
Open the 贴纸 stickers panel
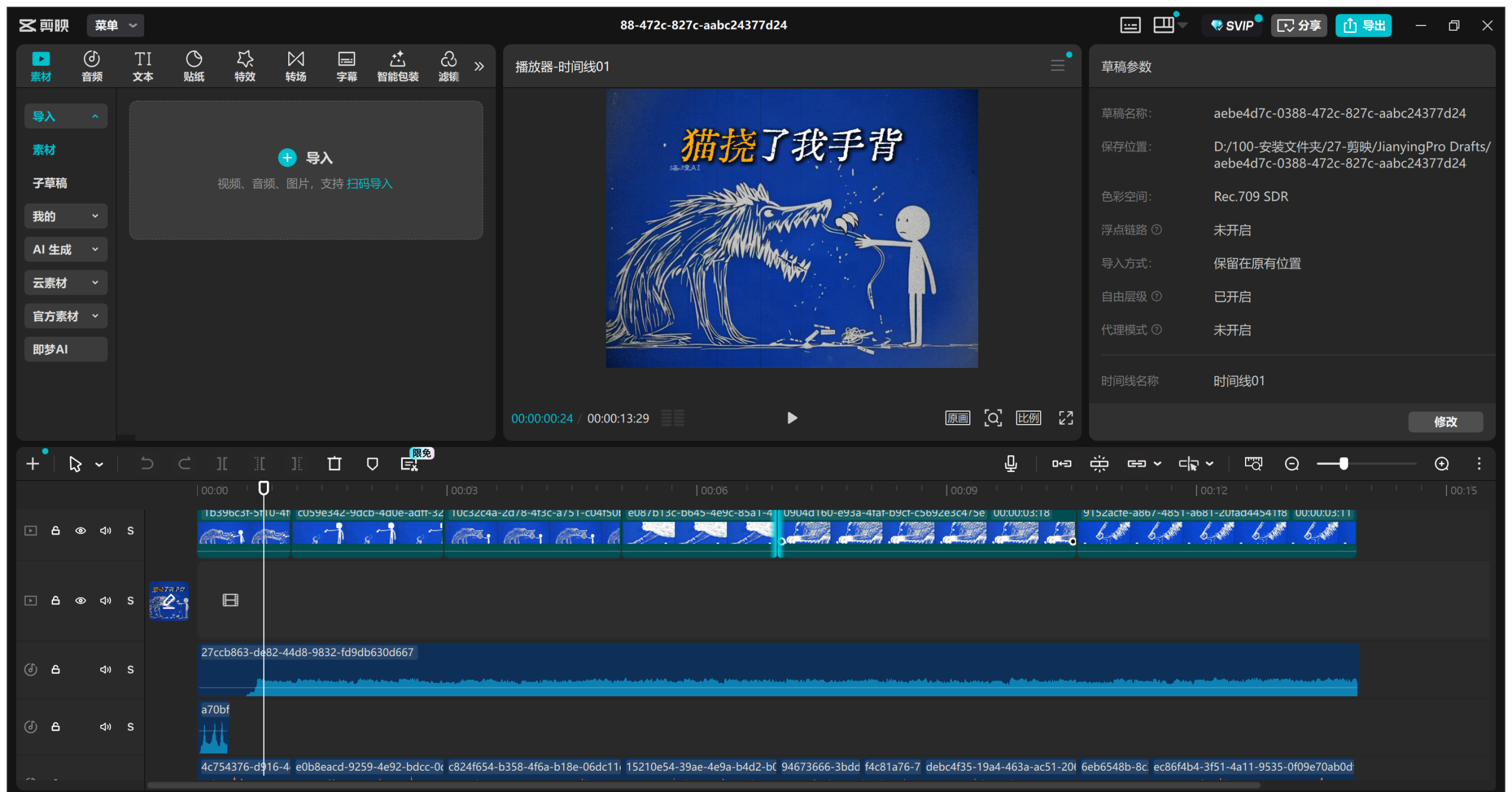coord(194,65)
